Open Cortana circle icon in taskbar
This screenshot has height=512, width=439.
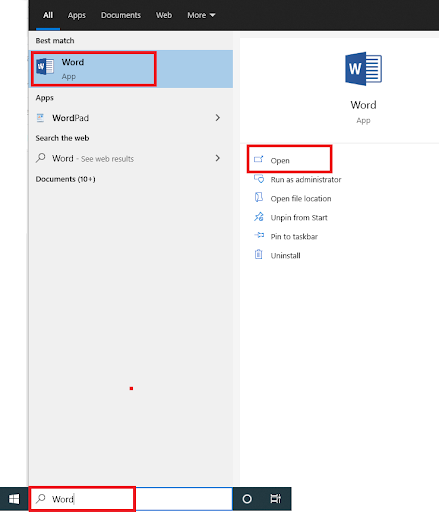pyautogui.click(x=247, y=499)
